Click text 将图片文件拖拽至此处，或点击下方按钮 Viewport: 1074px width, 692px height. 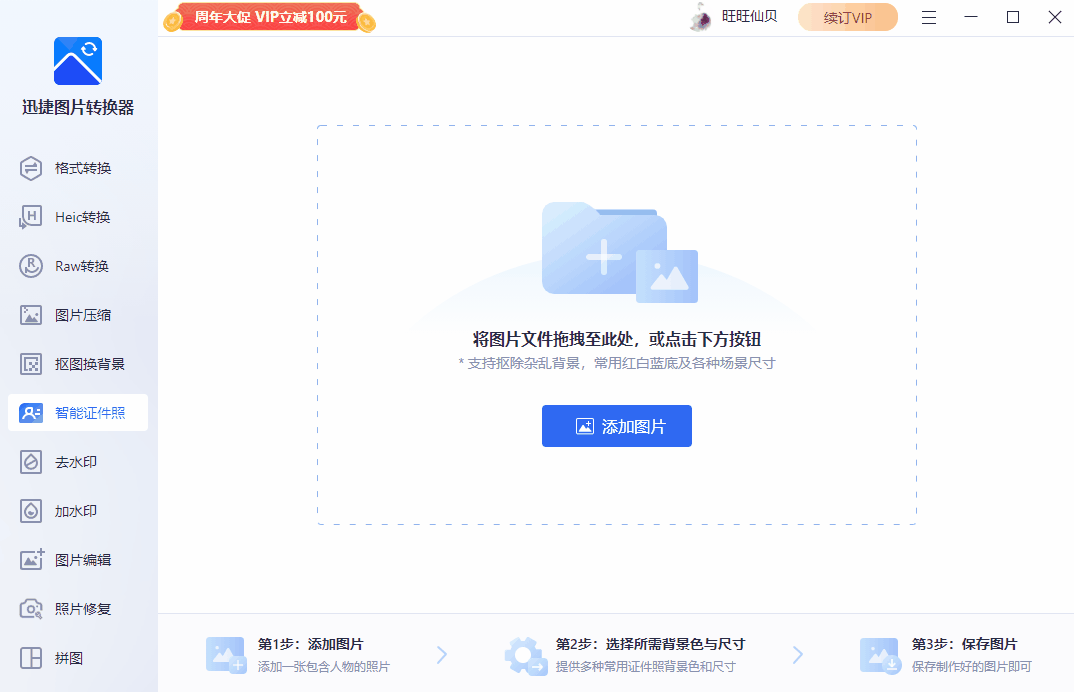pyautogui.click(x=616, y=339)
